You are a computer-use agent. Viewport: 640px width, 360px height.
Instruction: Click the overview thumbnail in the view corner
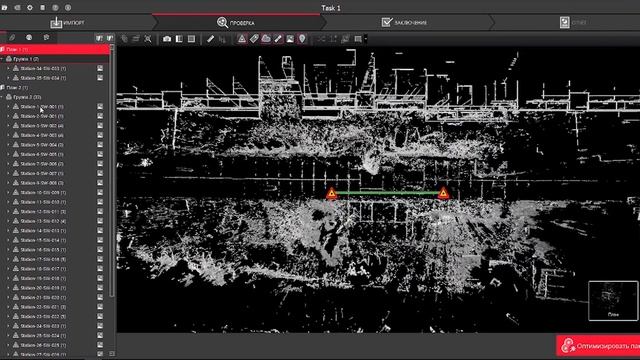point(613,300)
